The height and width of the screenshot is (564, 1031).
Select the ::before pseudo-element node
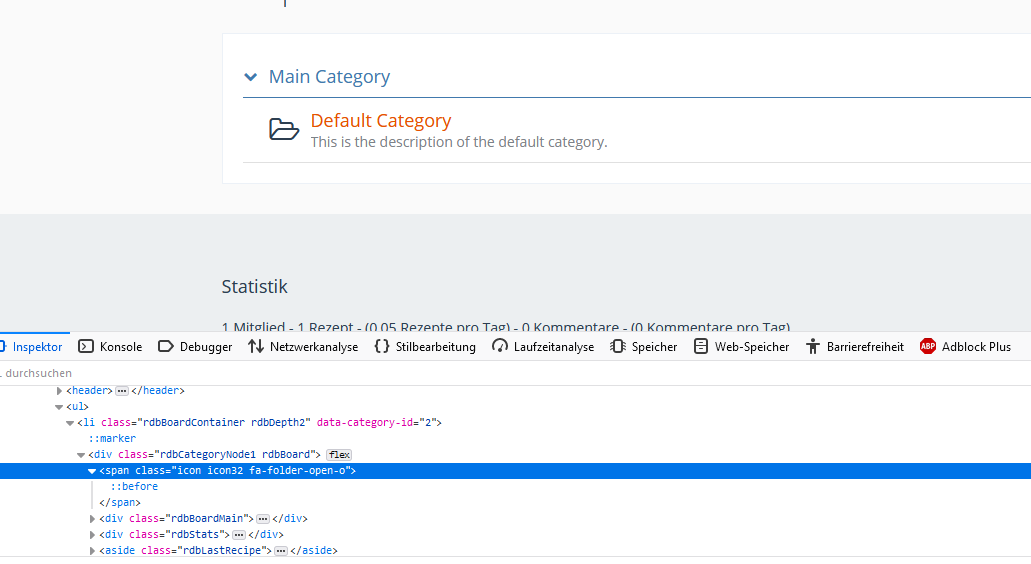coord(134,487)
